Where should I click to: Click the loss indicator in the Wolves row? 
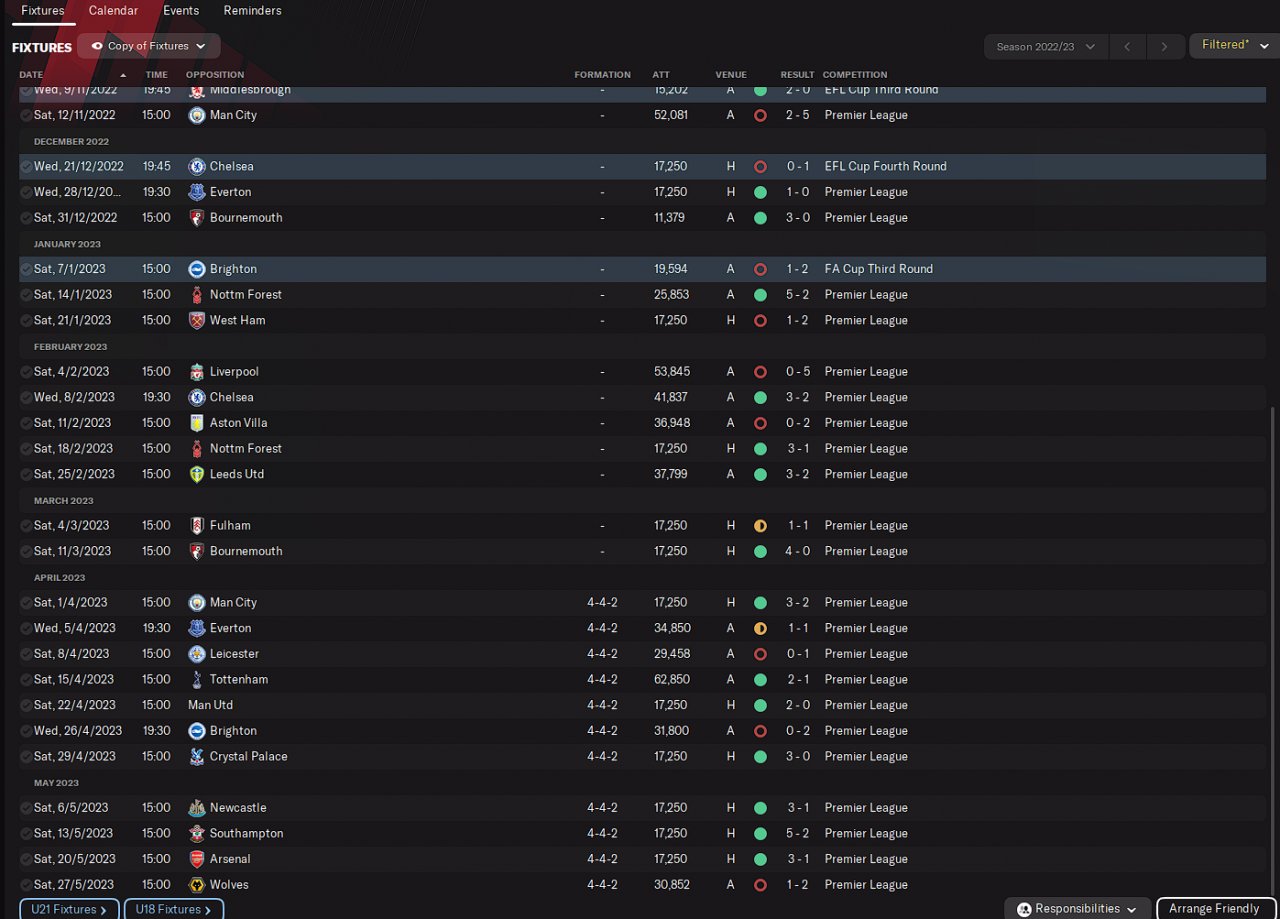pyautogui.click(x=760, y=885)
